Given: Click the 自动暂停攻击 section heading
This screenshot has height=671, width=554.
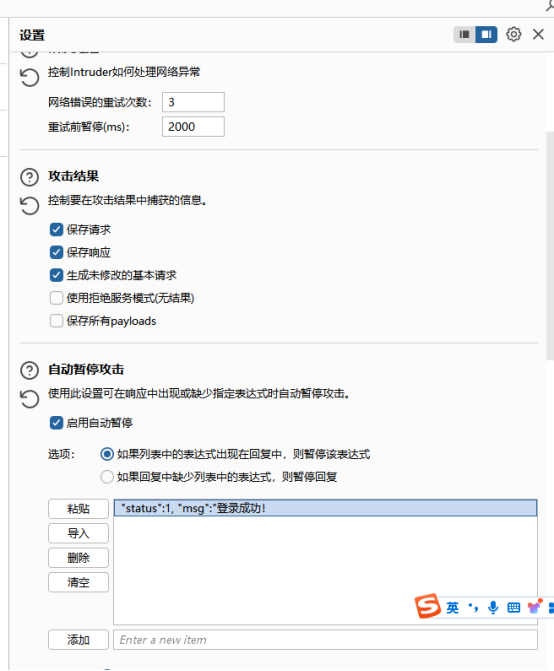Looking at the screenshot, I should pos(86,370).
